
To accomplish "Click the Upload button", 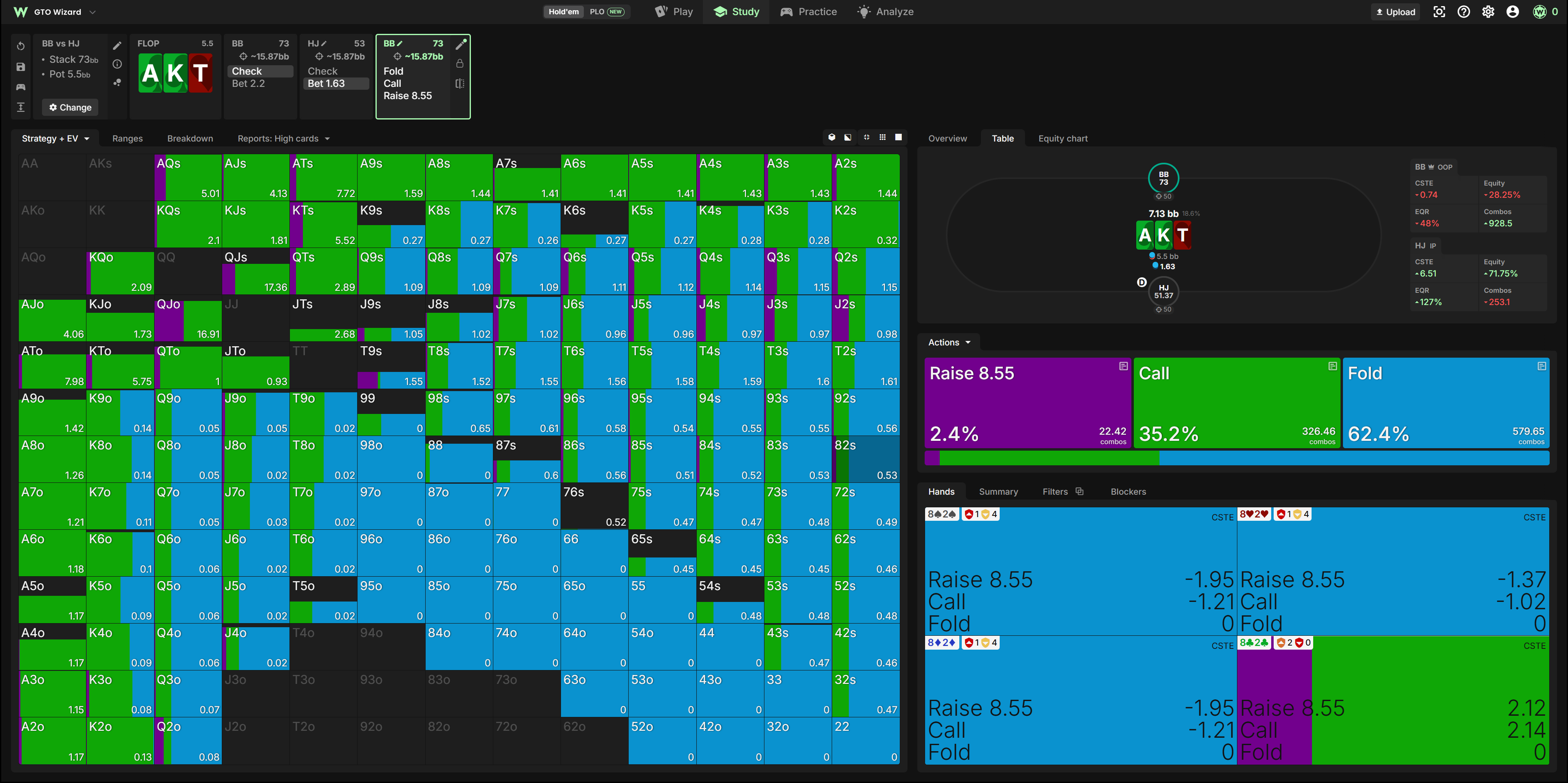I will click(1395, 11).
